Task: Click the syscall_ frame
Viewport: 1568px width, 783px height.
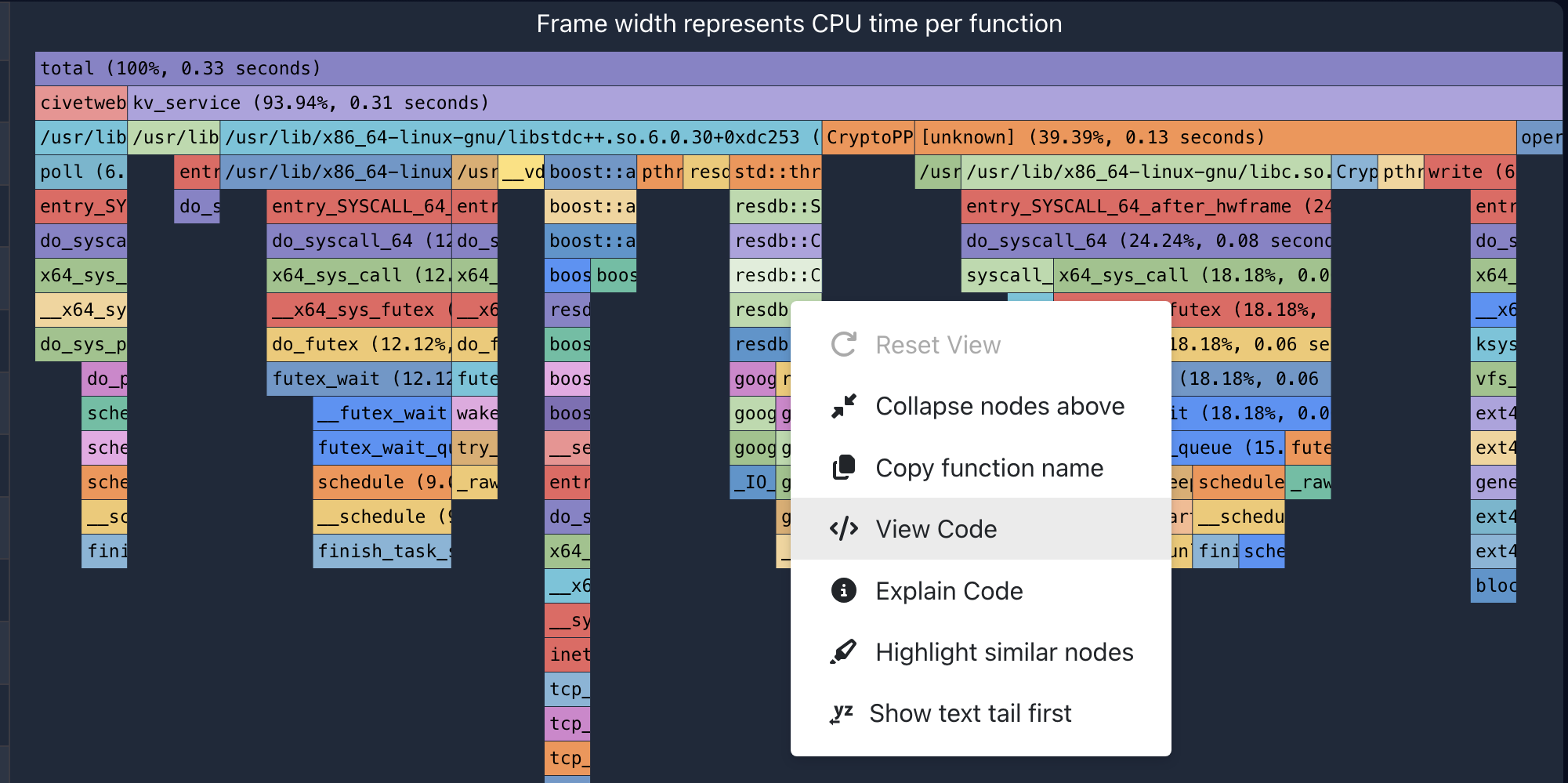Action: (1007, 275)
